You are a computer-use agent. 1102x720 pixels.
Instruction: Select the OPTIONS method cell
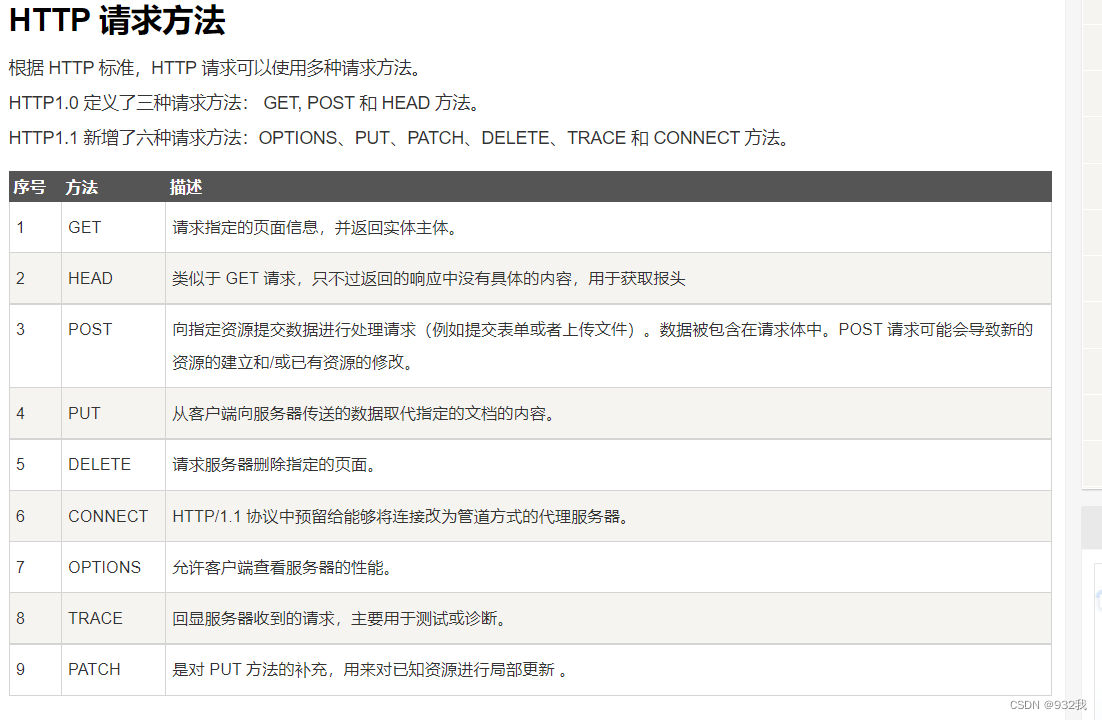[x=104, y=567]
